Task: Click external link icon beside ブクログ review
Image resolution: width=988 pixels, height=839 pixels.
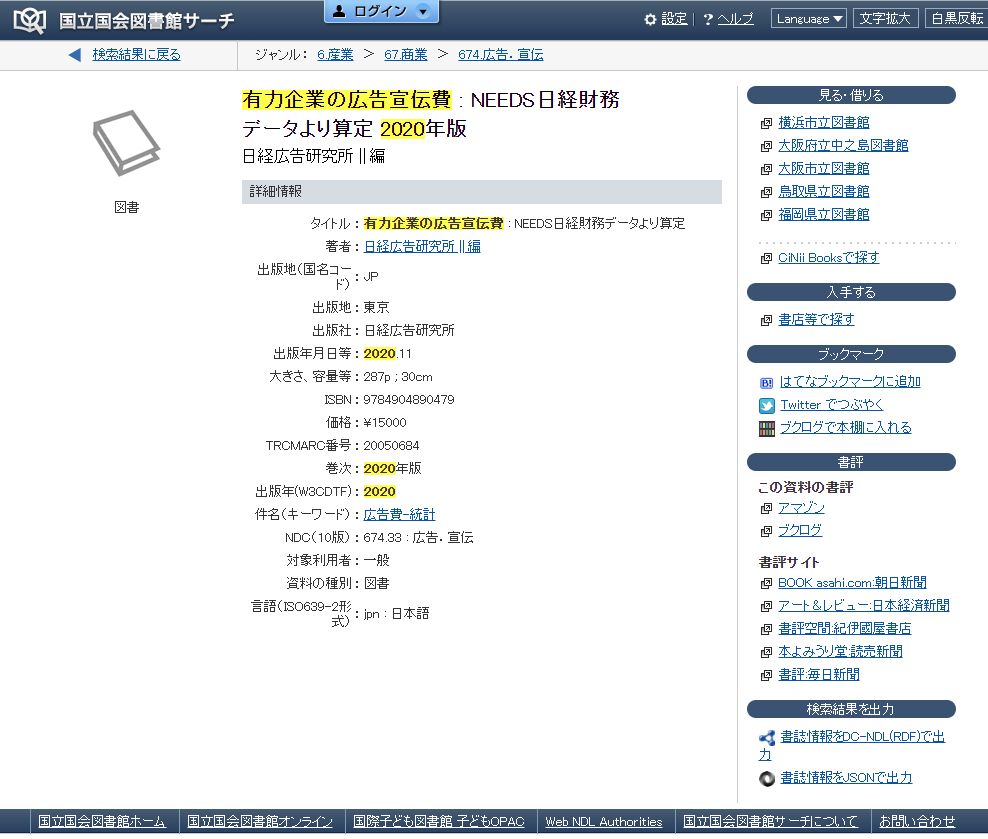Action: click(x=766, y=531)
